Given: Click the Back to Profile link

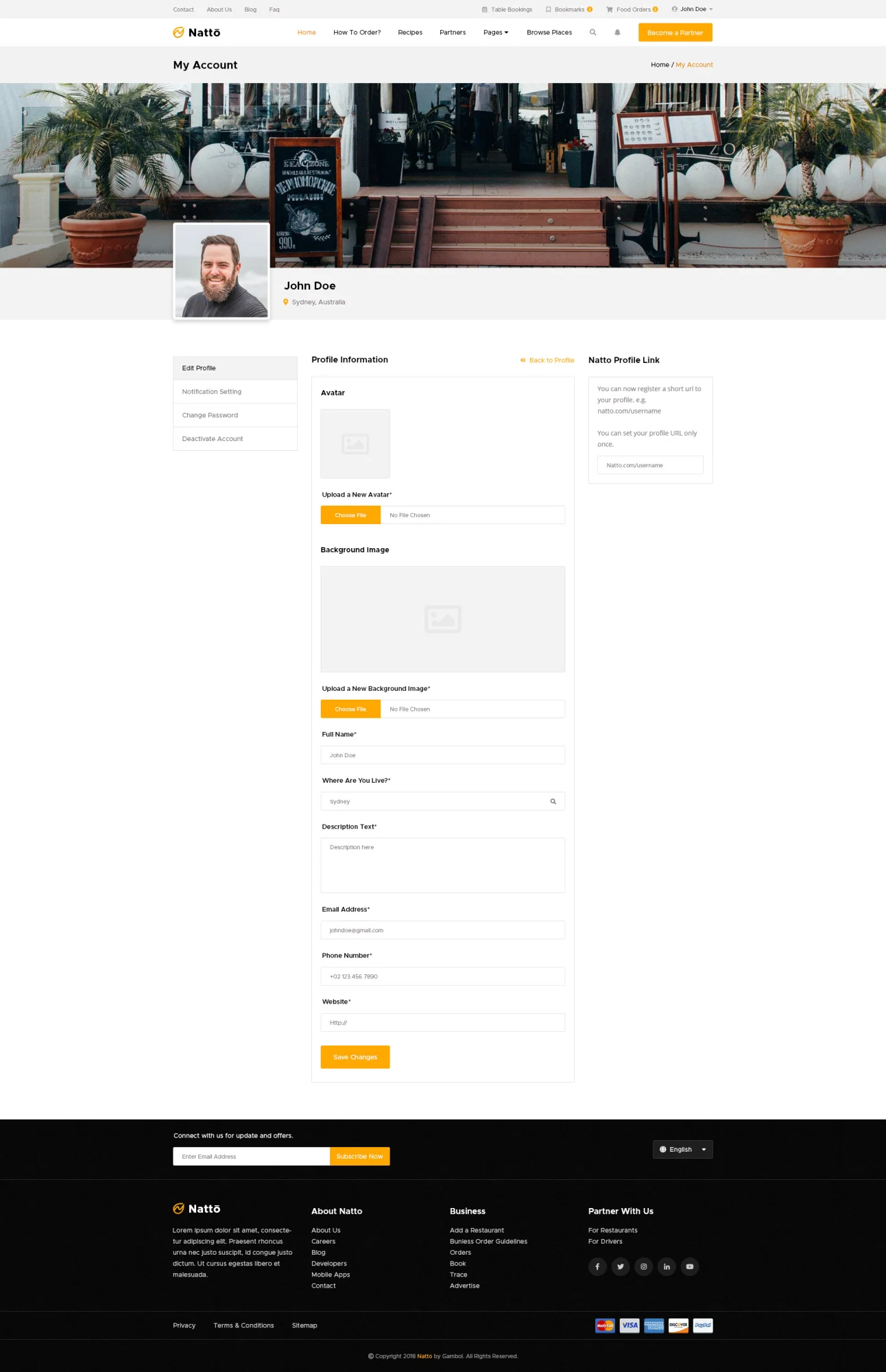Looking at the screenshot, I should pos(547,360).
